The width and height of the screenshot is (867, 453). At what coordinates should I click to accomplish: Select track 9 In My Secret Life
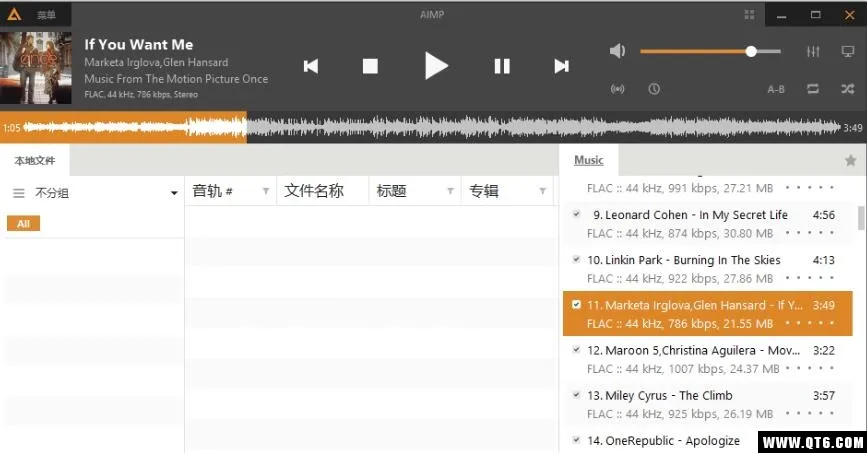[708, 223]
